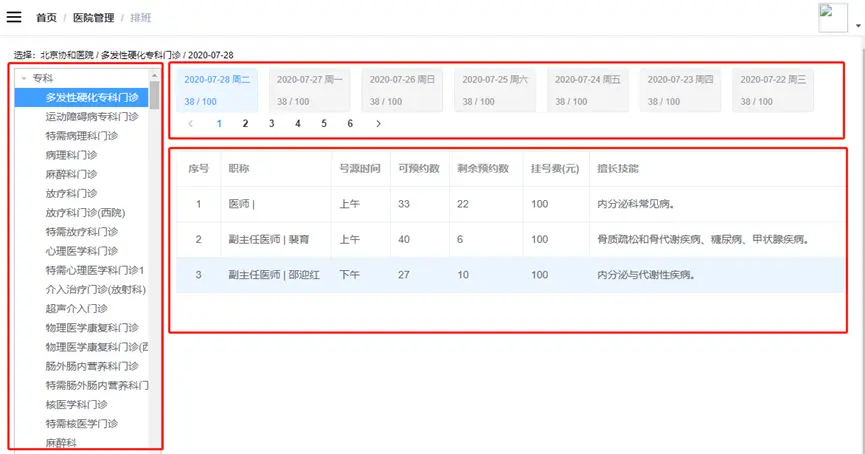
Task: Click the 号源时间 column header
Action: 360,168
